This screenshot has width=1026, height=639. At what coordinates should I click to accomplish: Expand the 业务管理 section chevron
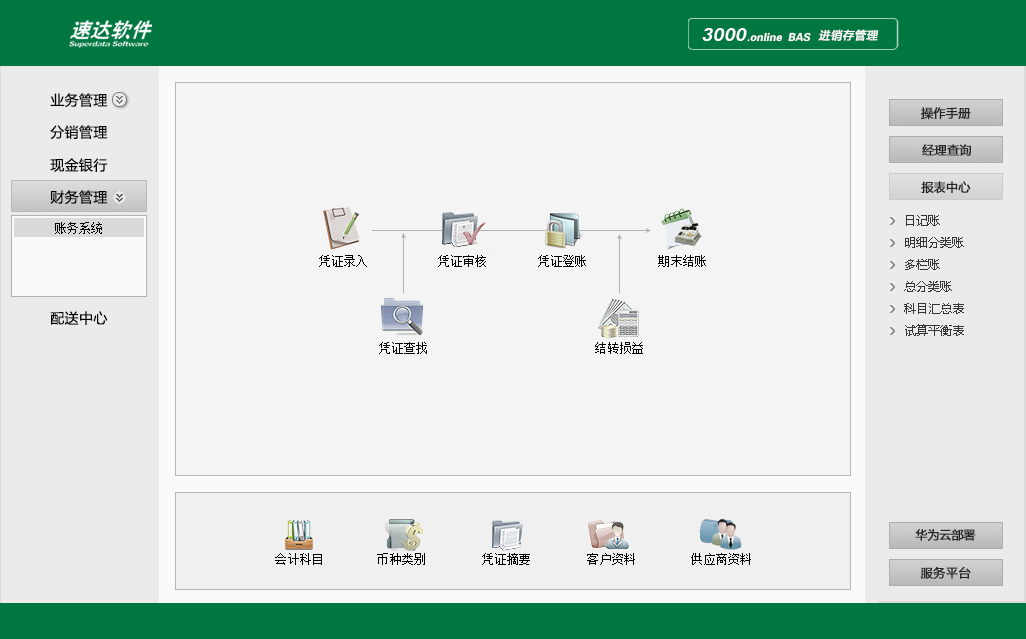pyautogui.click(x=120, y=100)
